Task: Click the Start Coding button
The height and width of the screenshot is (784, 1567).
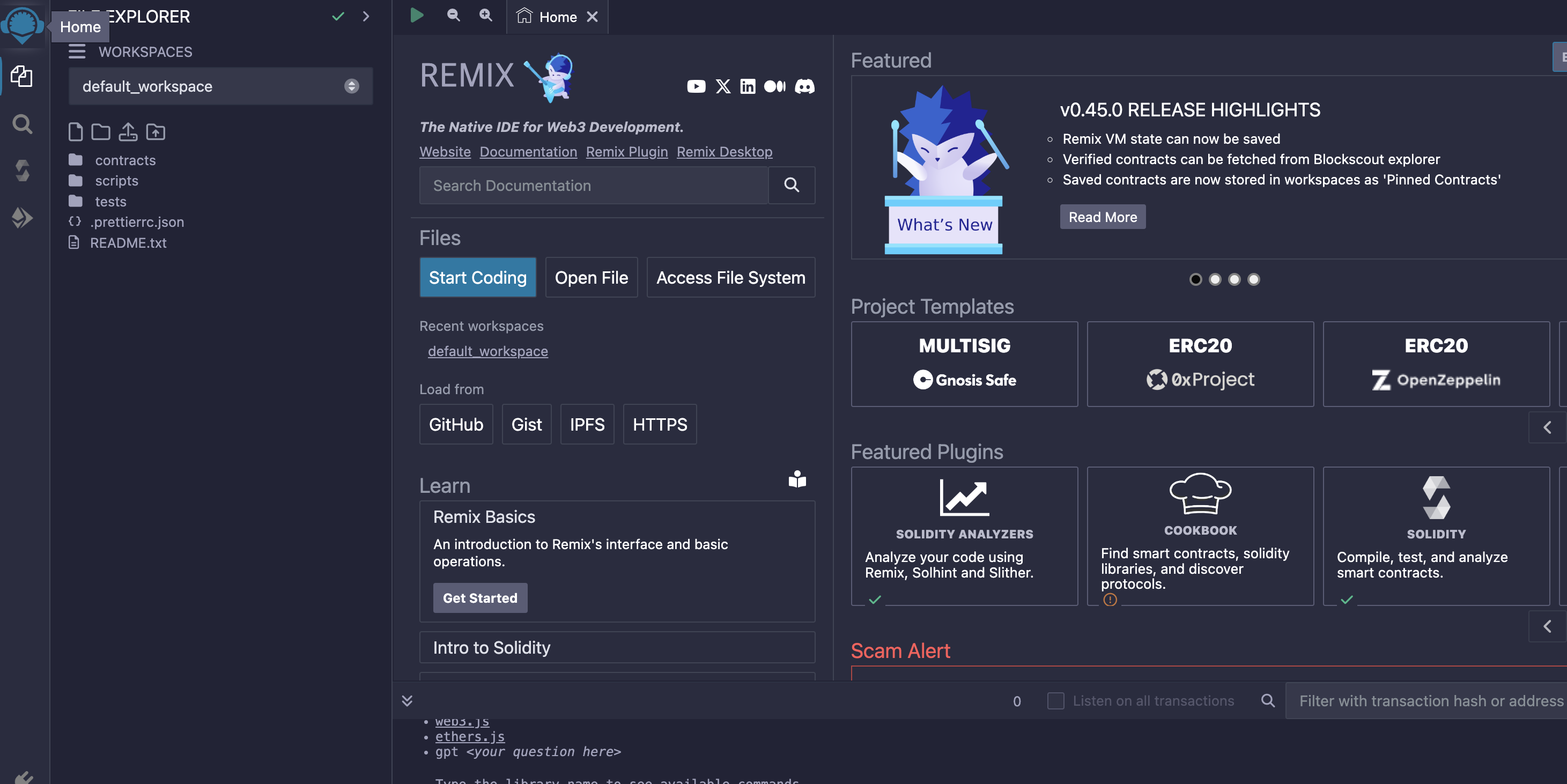Action: [x=477, y=277]
